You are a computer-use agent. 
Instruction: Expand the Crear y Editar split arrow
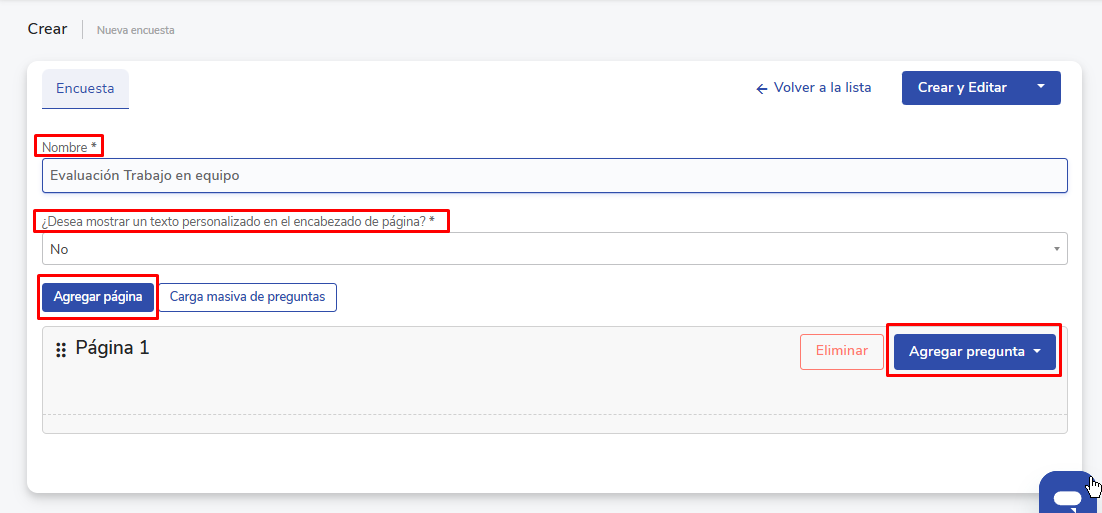point(1040,87)
